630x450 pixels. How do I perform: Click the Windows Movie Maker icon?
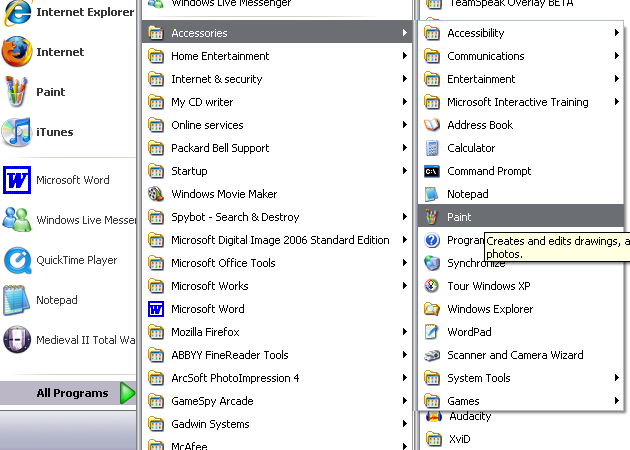pyautogui.click(x=156, y=194)
